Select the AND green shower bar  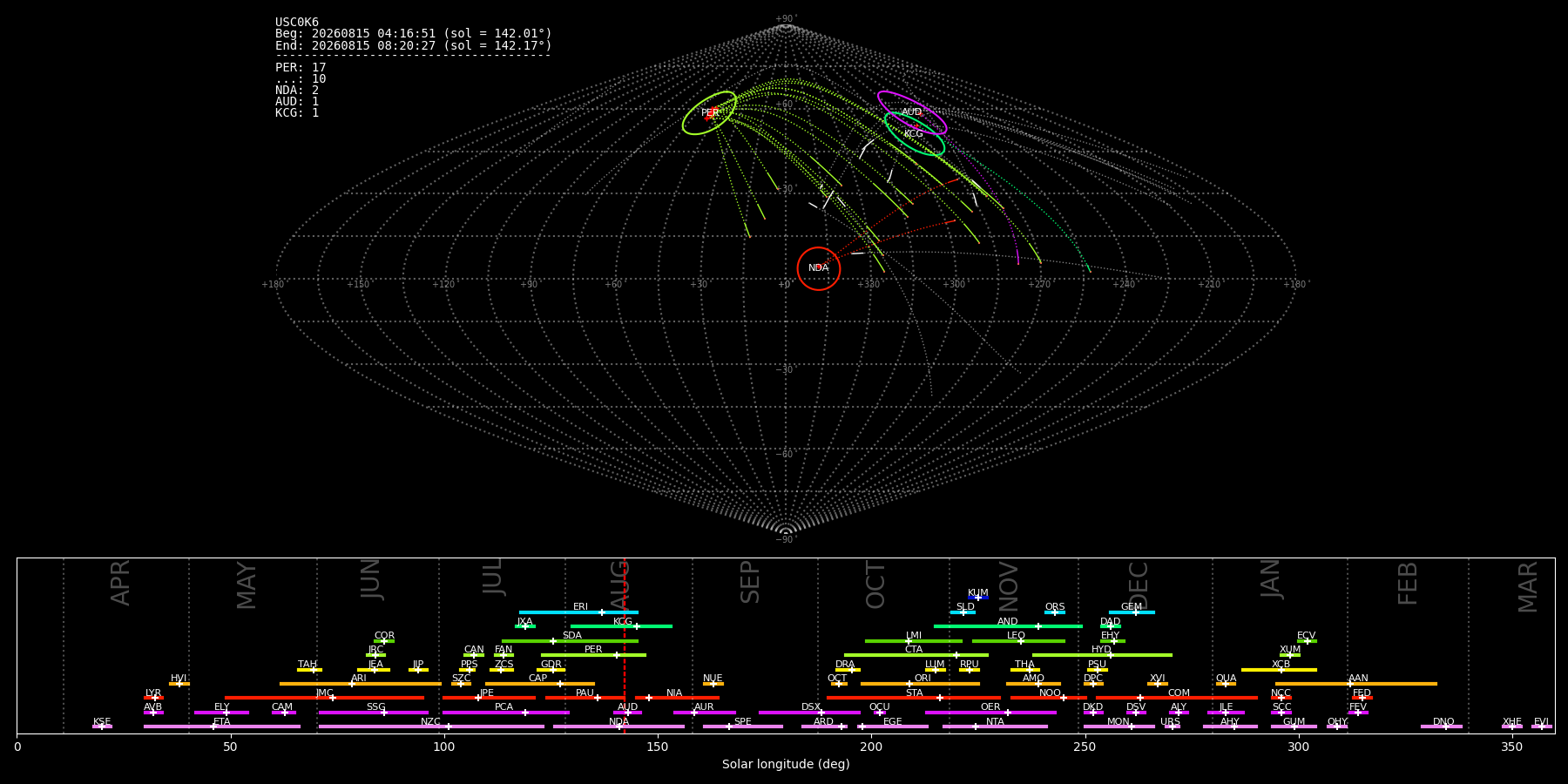tap(1008, 626)
